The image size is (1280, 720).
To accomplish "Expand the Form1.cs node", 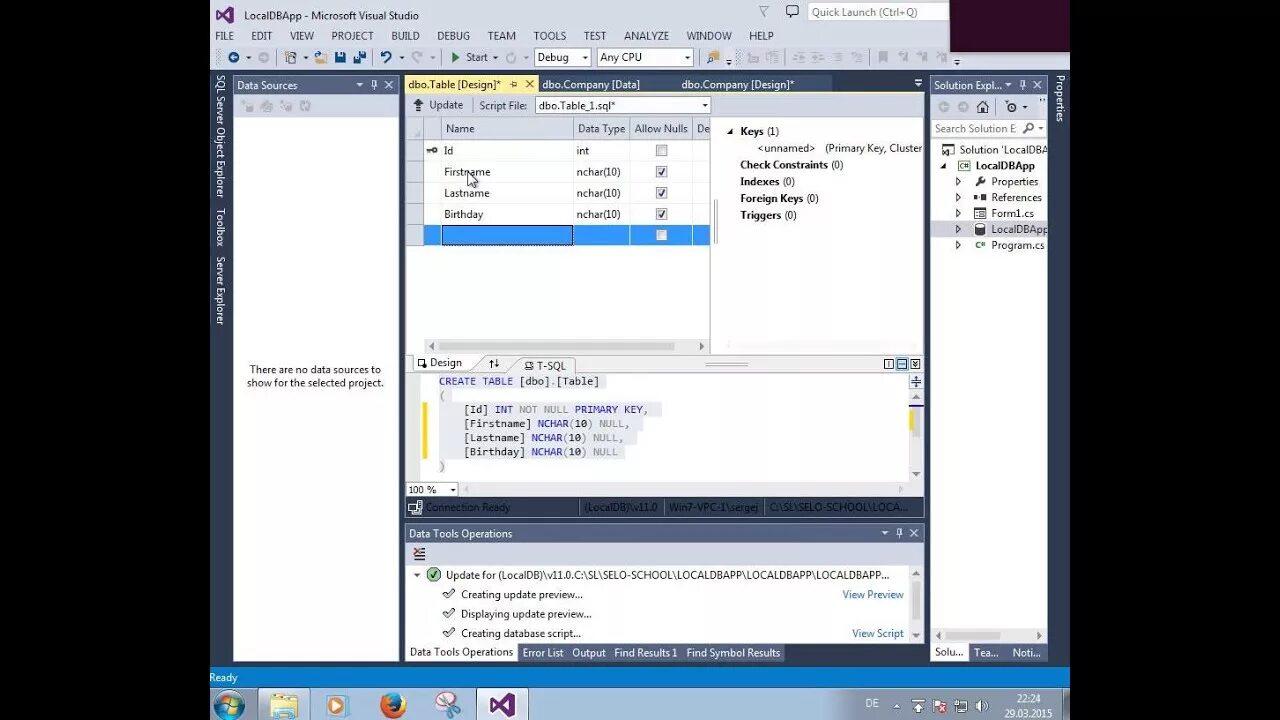I will pyautogui.click(x=958, y=214).
